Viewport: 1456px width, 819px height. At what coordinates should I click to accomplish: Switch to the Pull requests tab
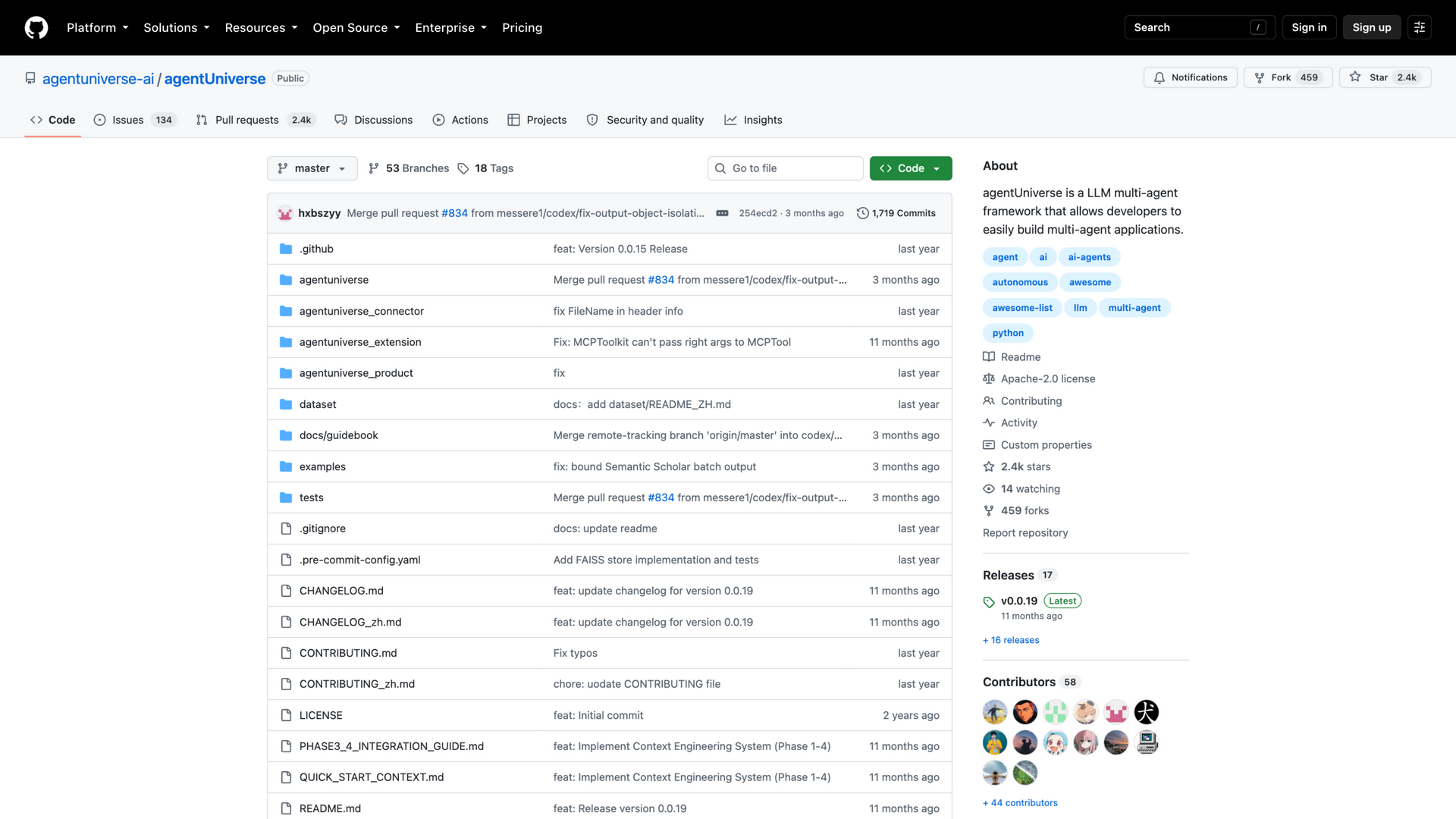256,120
